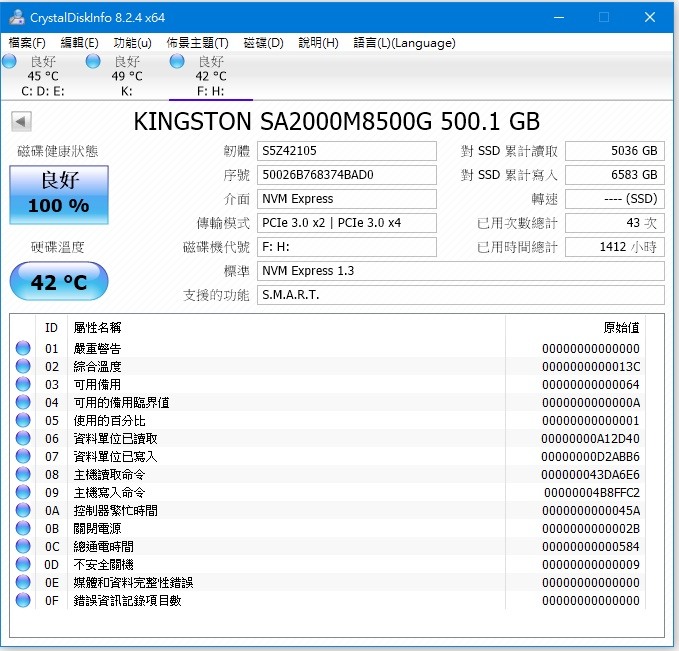Click status orb of attribute 0B 關閉電源

pyautogui.click(x=23, y=528)
